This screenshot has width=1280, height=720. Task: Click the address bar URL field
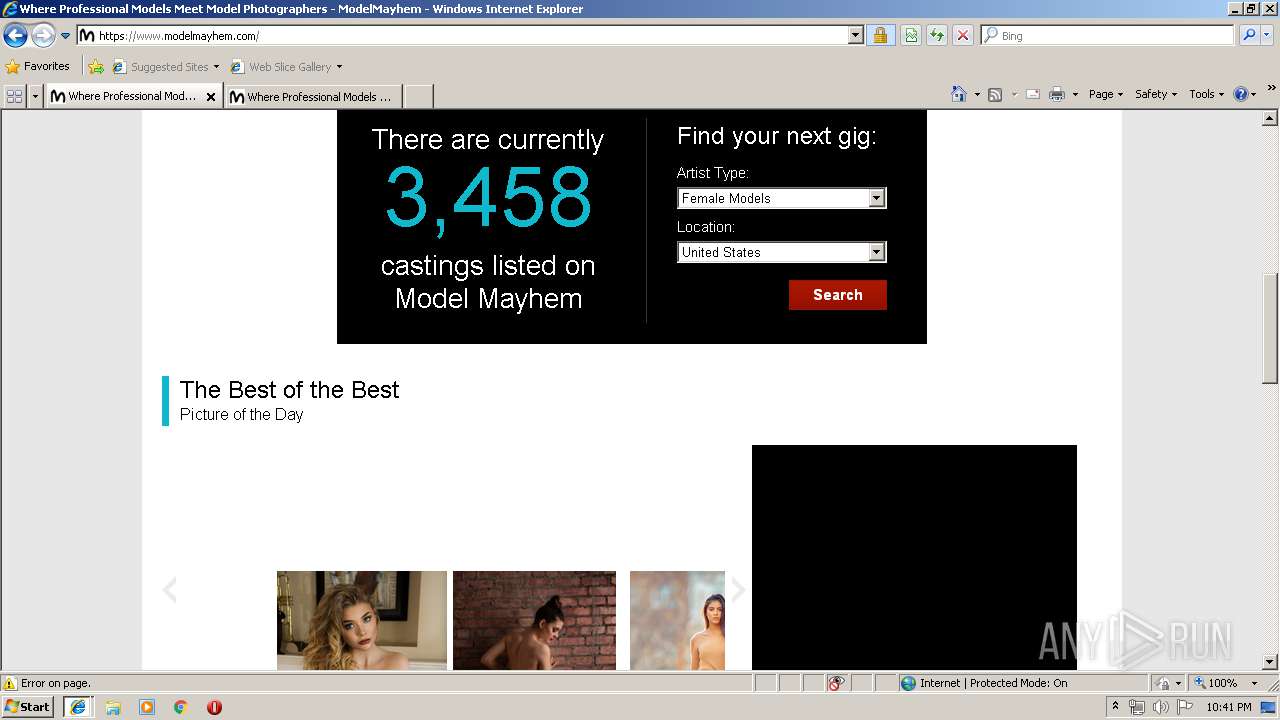(x=463, y=36)
